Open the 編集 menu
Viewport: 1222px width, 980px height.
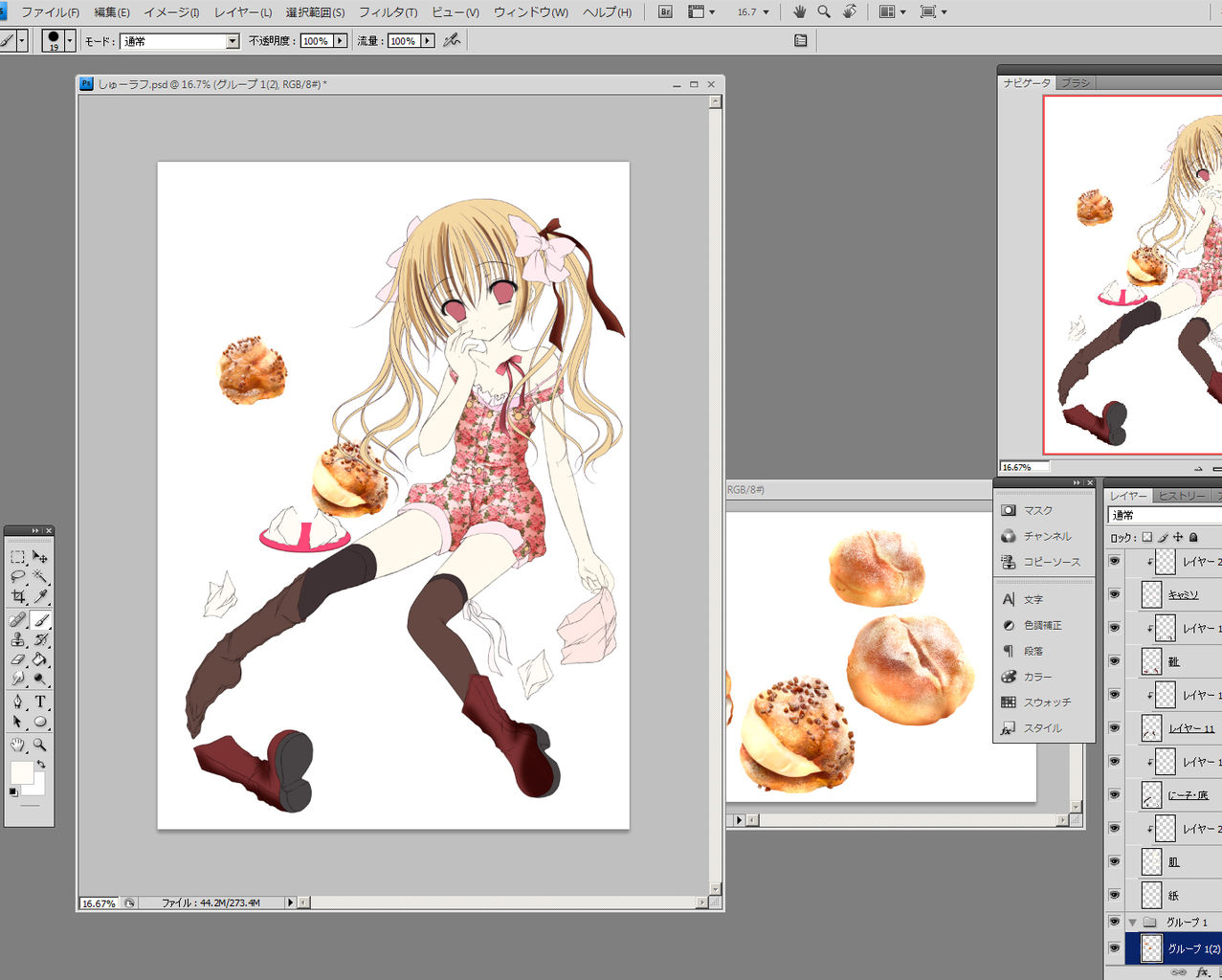pos(112,12)
